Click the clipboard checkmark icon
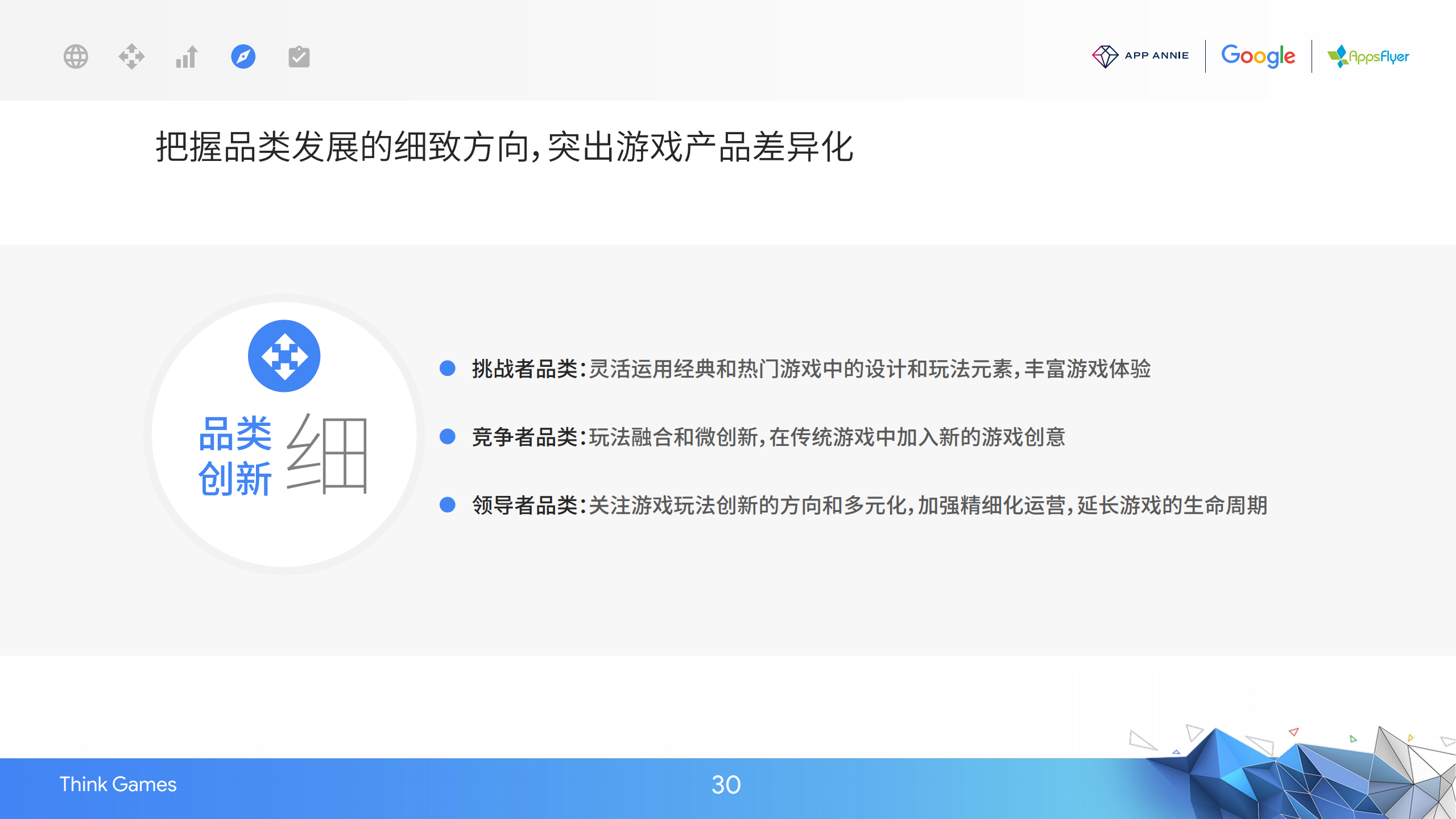1456x819 pixels. click(x=299, y=57)
